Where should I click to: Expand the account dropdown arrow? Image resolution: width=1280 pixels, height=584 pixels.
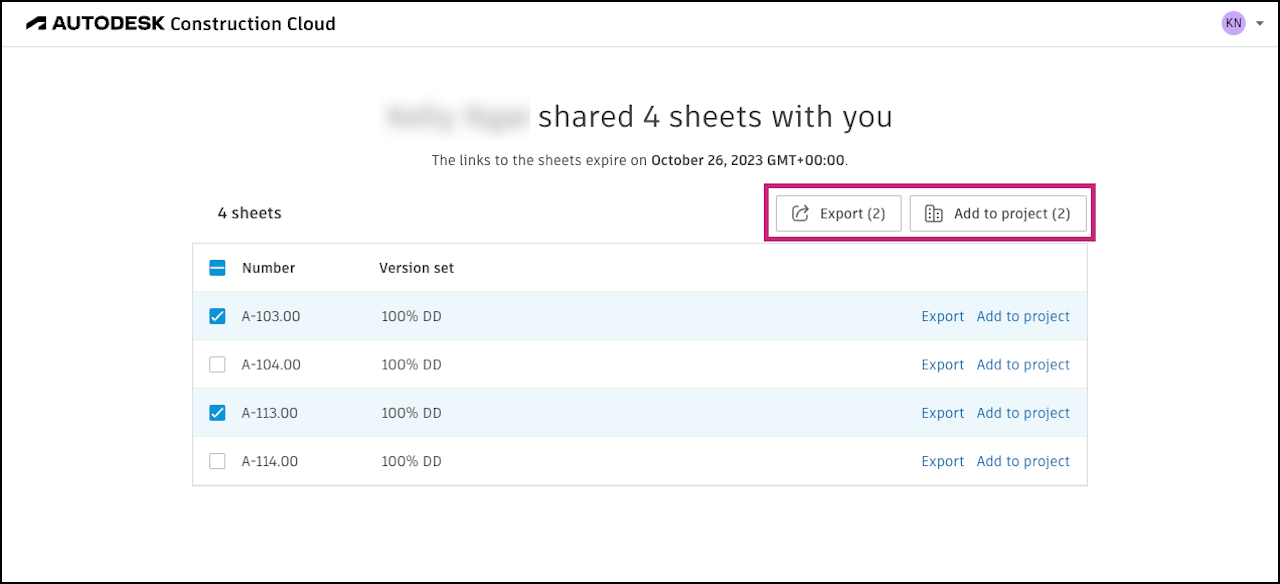point(1260,23)
